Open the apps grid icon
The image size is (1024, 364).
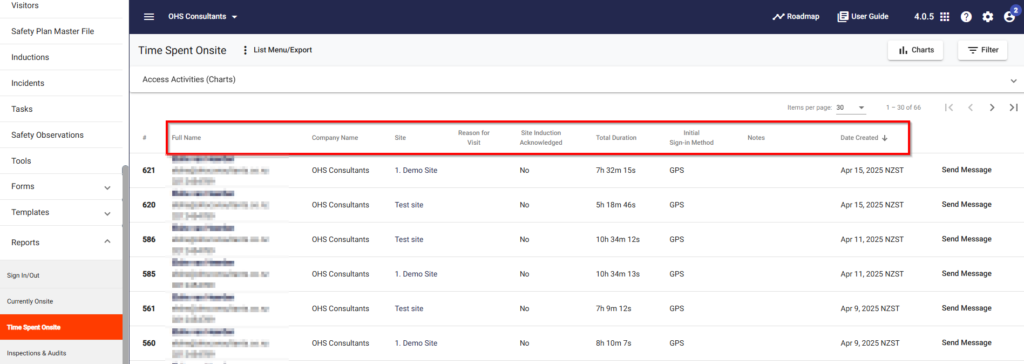[x=944, y=17]
